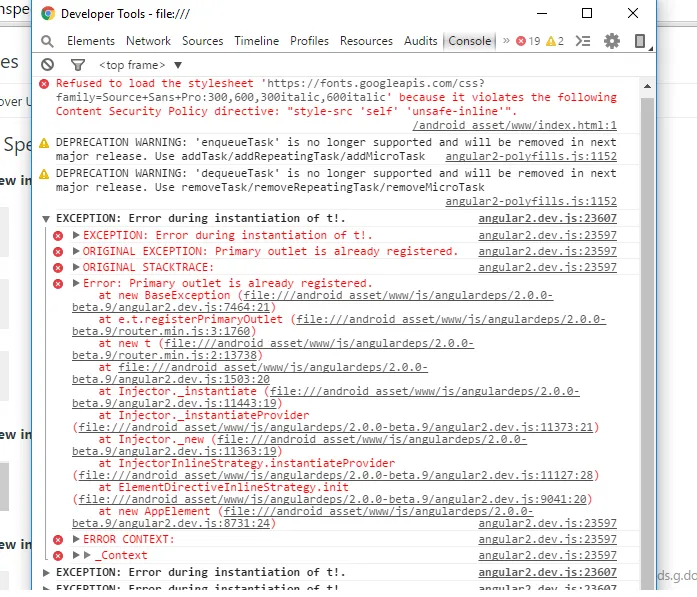The height and width of the screenshot is (597, 697).
Task: Open angular2.dev.js:23597 link on ORIGINAL EXCEPTION row
Action: [548, 252]
